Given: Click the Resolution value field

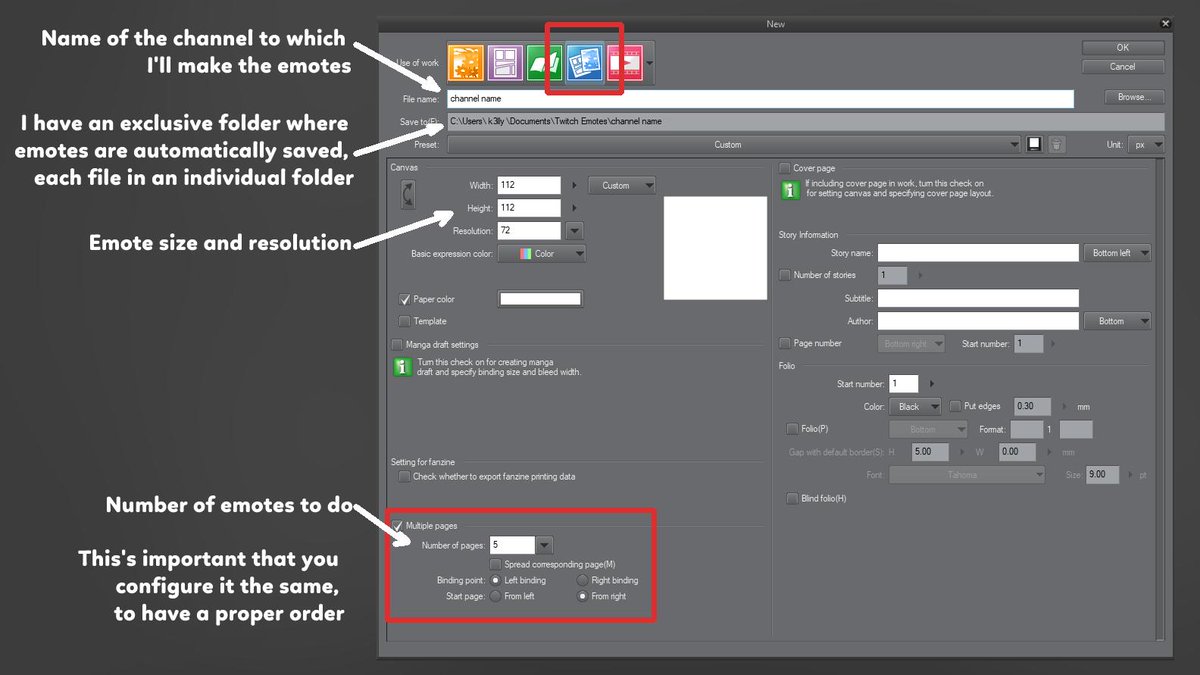Looking at the screenshot, I should pyautogui.click(x=528, y=231).
